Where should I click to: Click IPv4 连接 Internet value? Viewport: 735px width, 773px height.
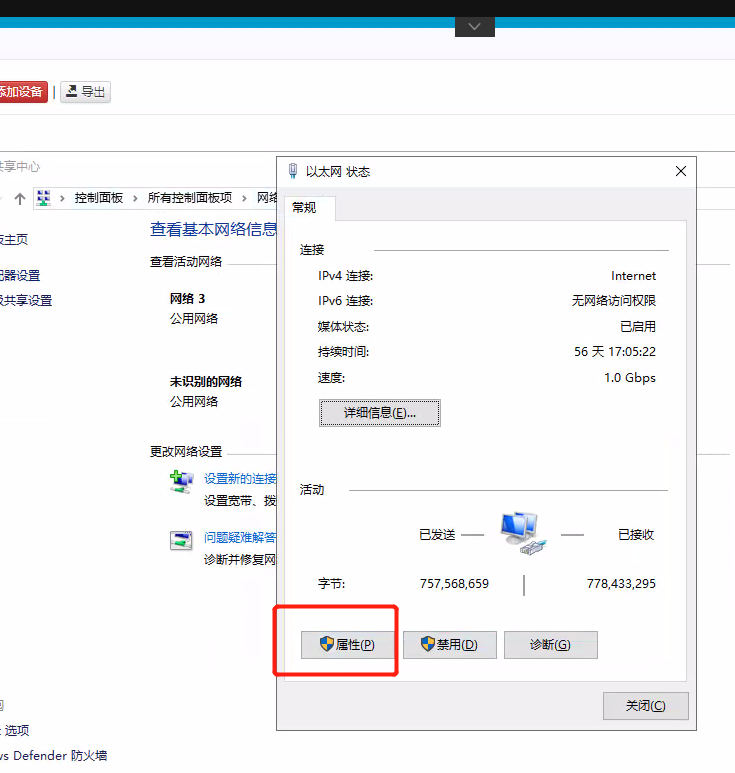click(633, 276)
